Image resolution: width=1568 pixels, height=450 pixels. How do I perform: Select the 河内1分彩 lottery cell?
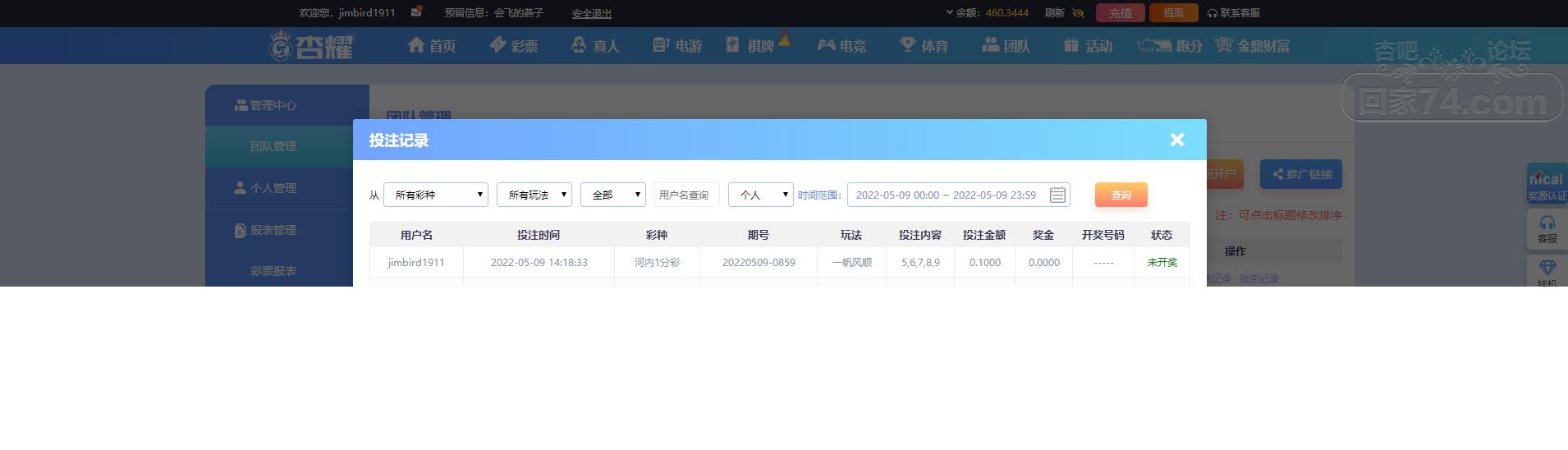[657, 263]
